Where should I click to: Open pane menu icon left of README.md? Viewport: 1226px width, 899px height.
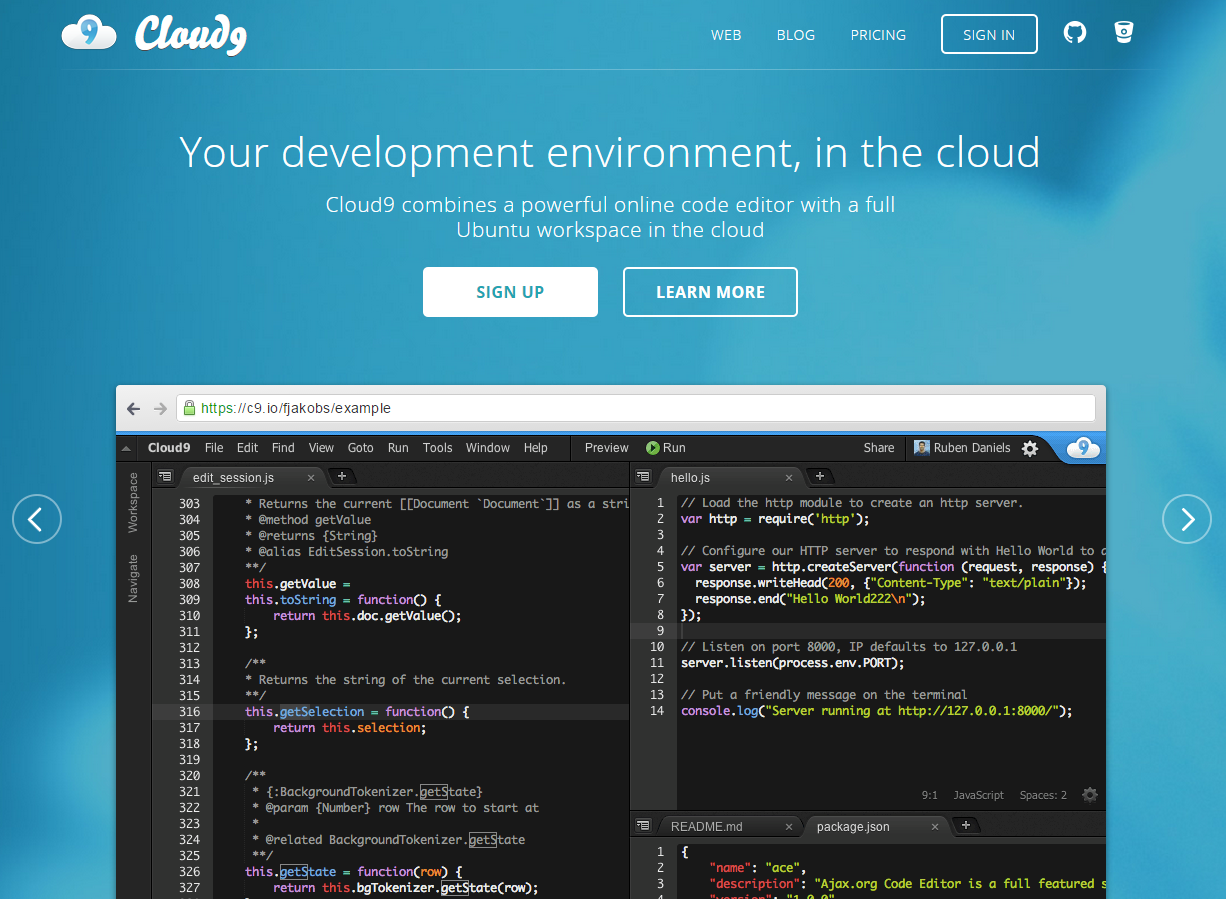(643, 826)
